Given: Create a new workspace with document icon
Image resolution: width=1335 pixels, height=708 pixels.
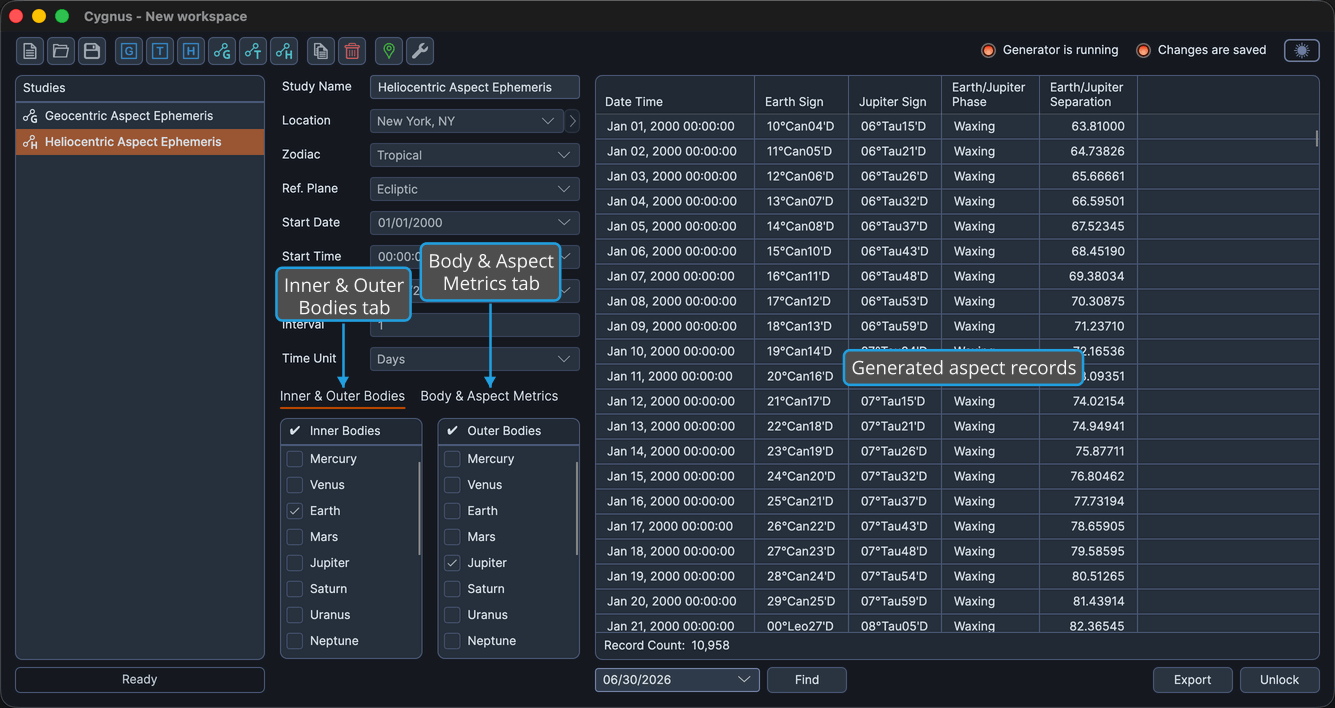Looking at the screenshot, I should (30, 51).
